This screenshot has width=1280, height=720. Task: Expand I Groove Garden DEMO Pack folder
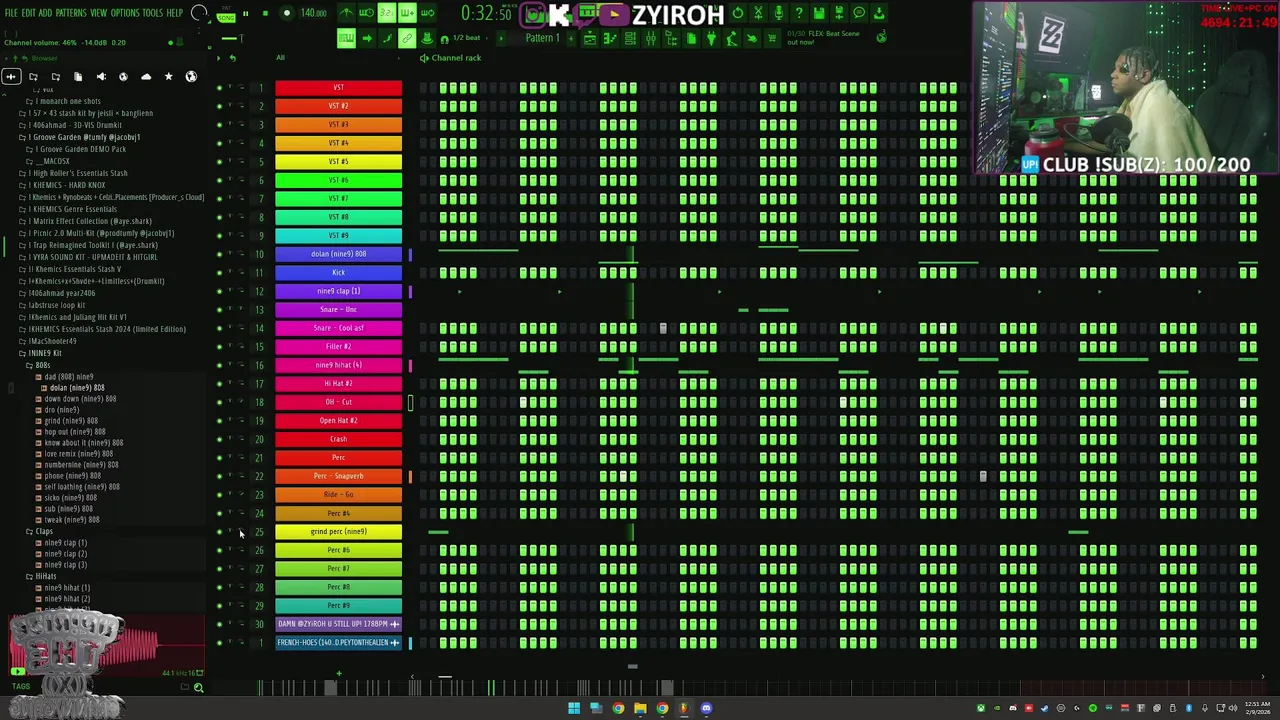[80, 149]
